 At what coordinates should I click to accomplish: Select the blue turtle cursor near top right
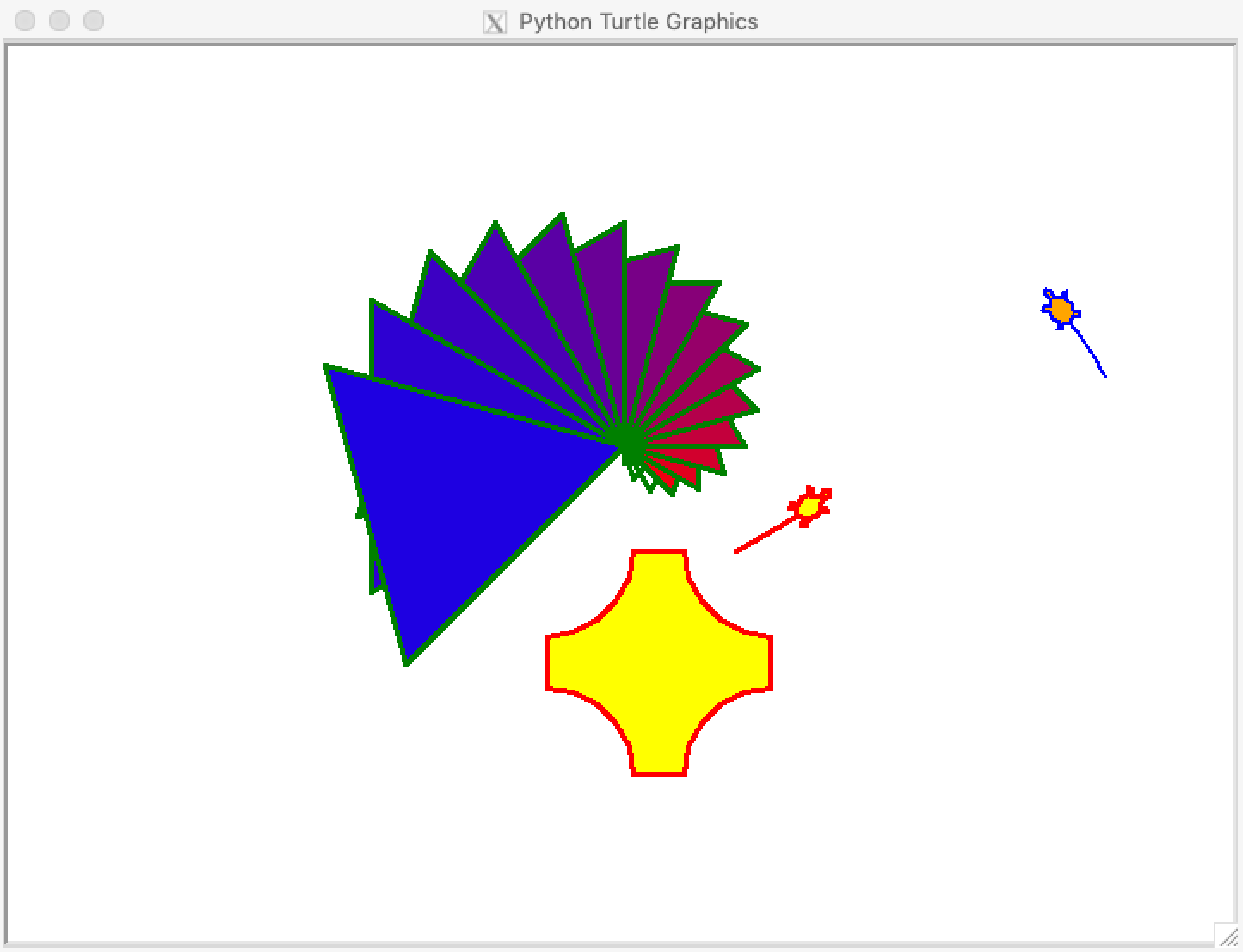[x=1061, y=308]
